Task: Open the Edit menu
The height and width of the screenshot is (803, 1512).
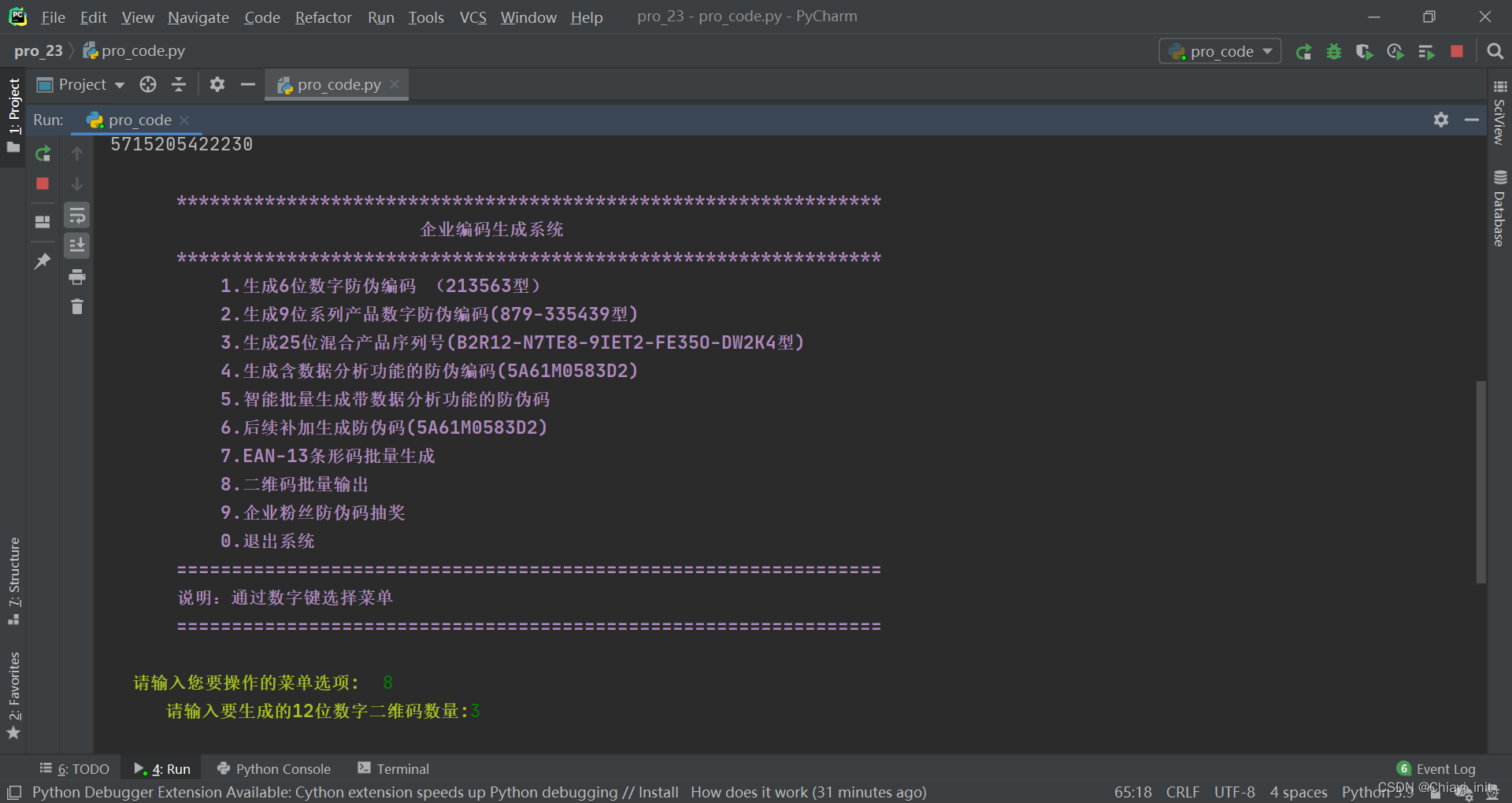Action: click(x=93, y=17)
